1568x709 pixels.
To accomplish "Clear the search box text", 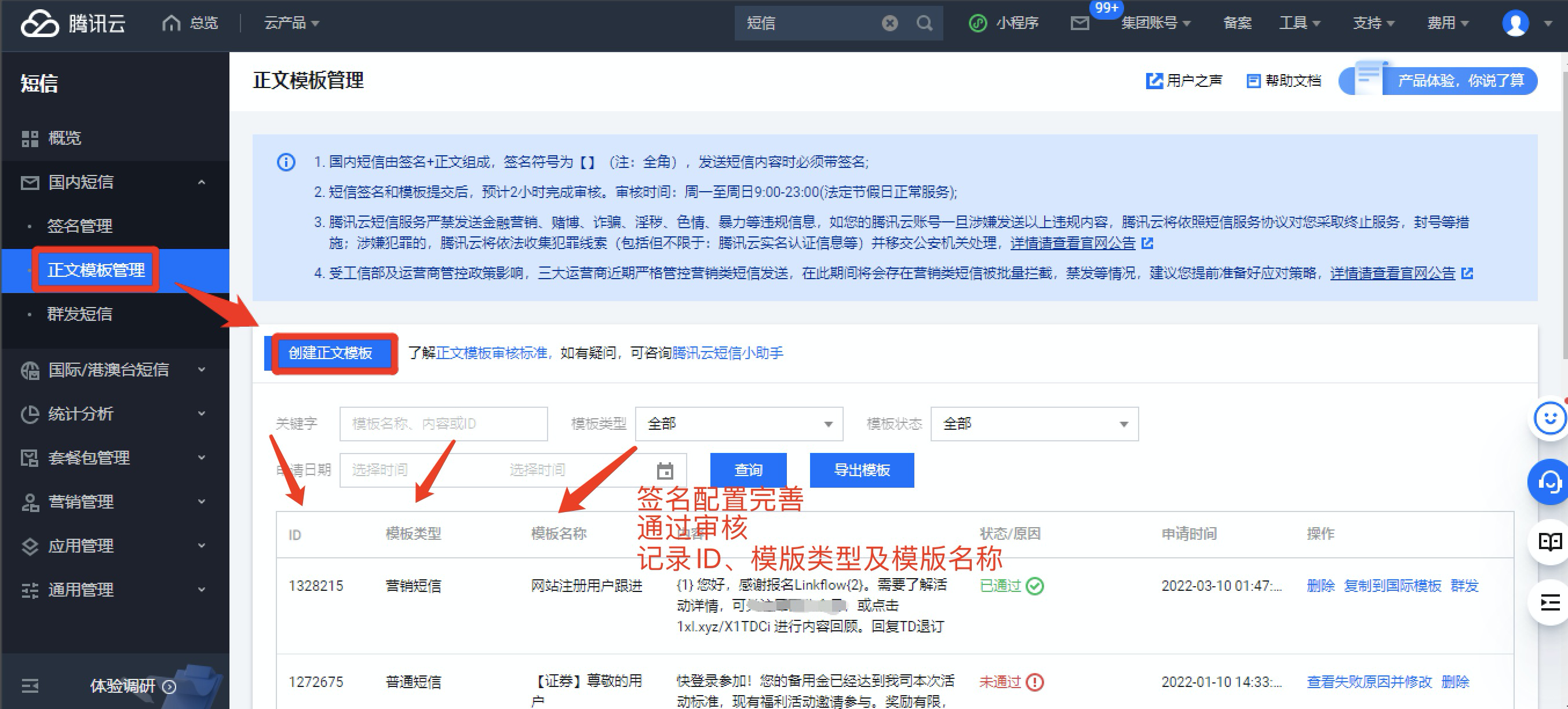I will point(889,23).
